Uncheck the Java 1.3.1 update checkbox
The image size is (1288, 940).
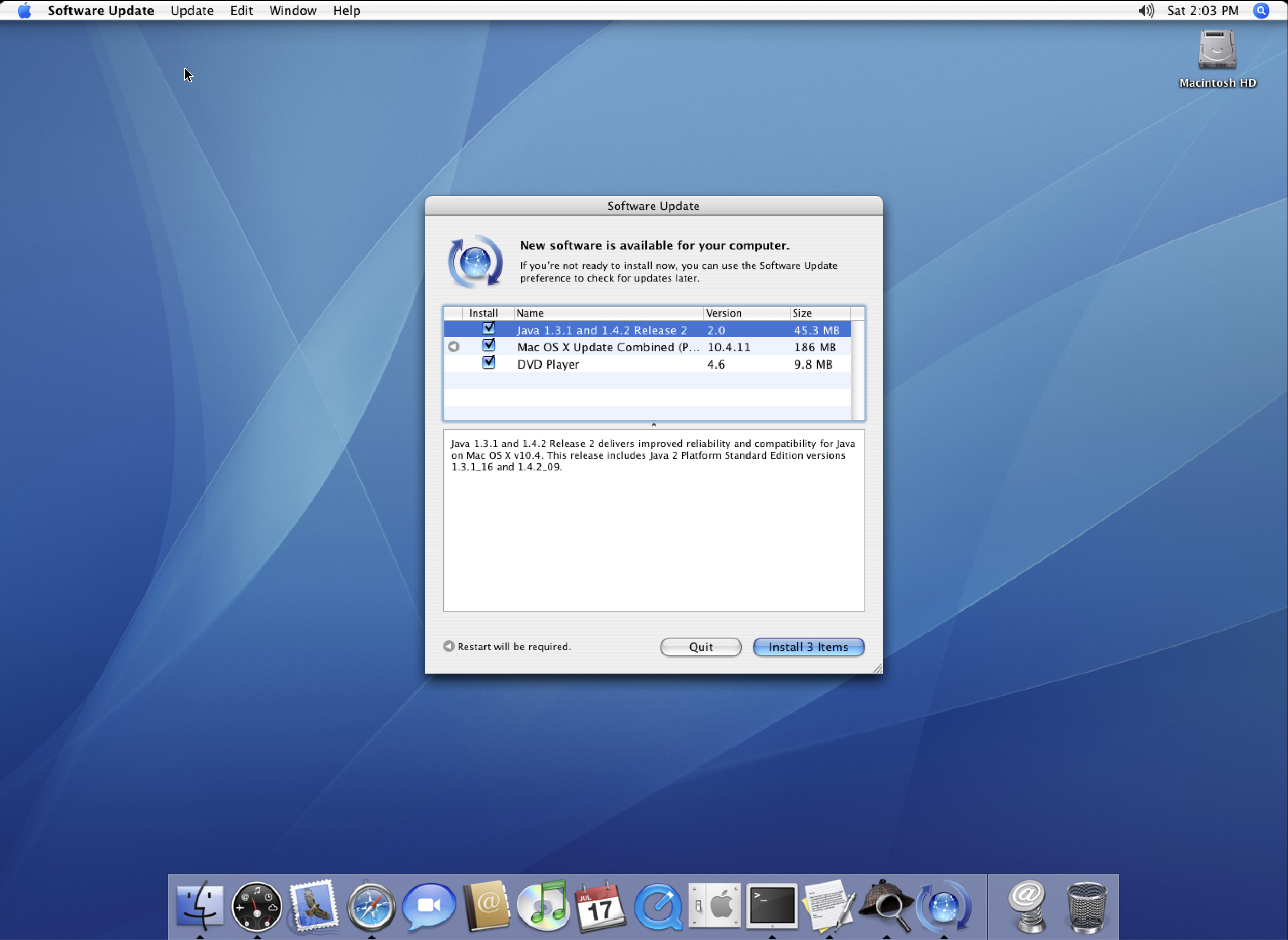pyautogui.click(x=488, y=328)
